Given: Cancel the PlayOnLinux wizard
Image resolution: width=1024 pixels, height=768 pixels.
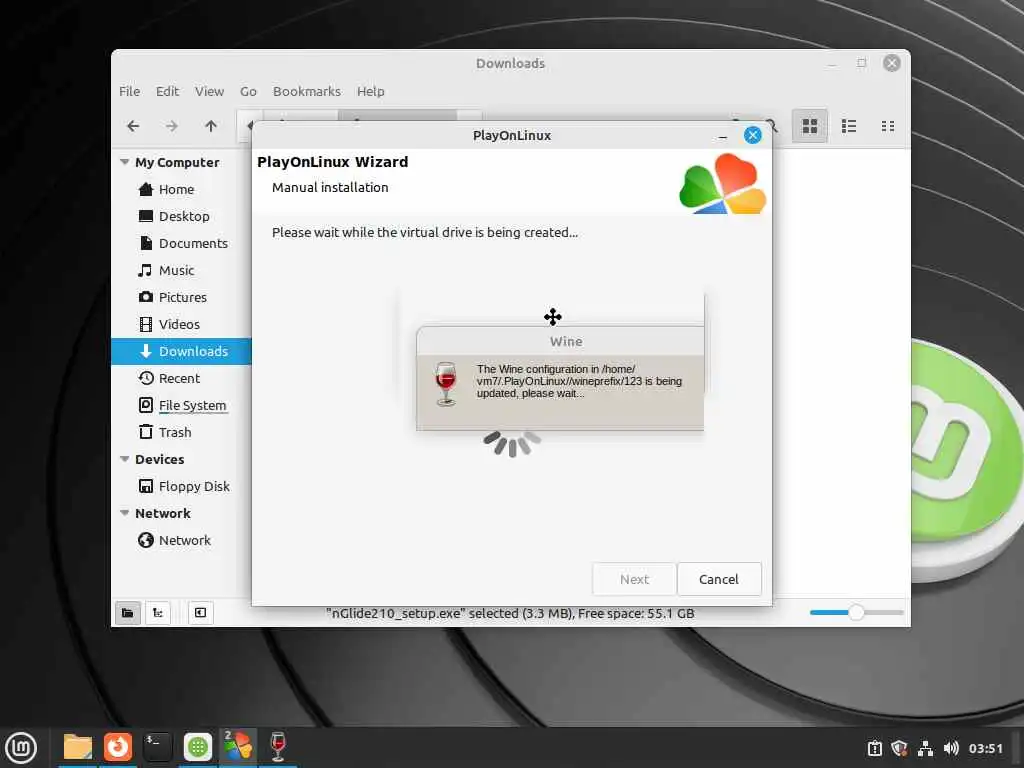Looking at the screenshot, I should click(x=719, y=579).
